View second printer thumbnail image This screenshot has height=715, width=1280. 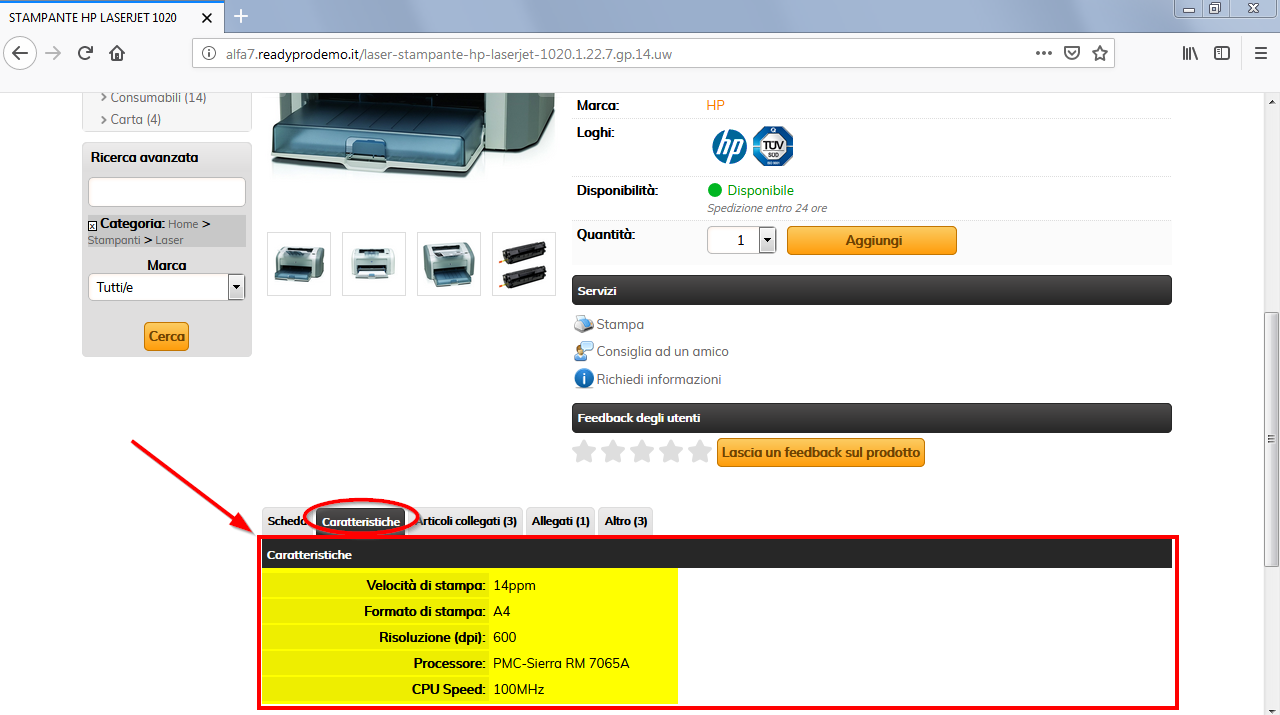tap(374, 264)
